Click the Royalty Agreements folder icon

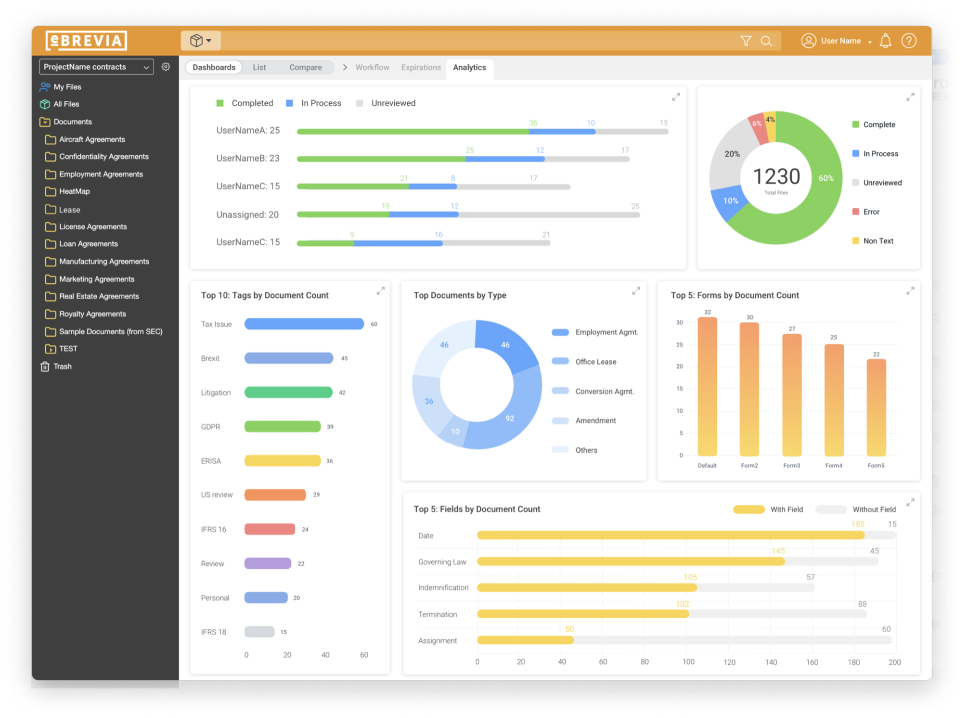pos(50,314)
